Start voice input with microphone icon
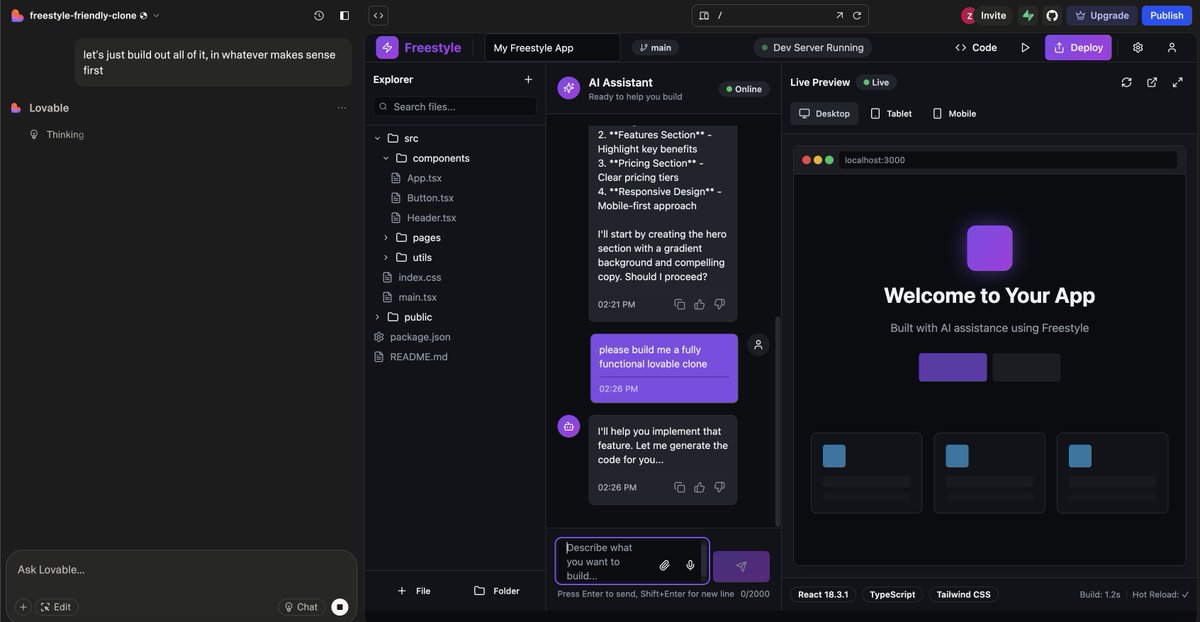 690,566
